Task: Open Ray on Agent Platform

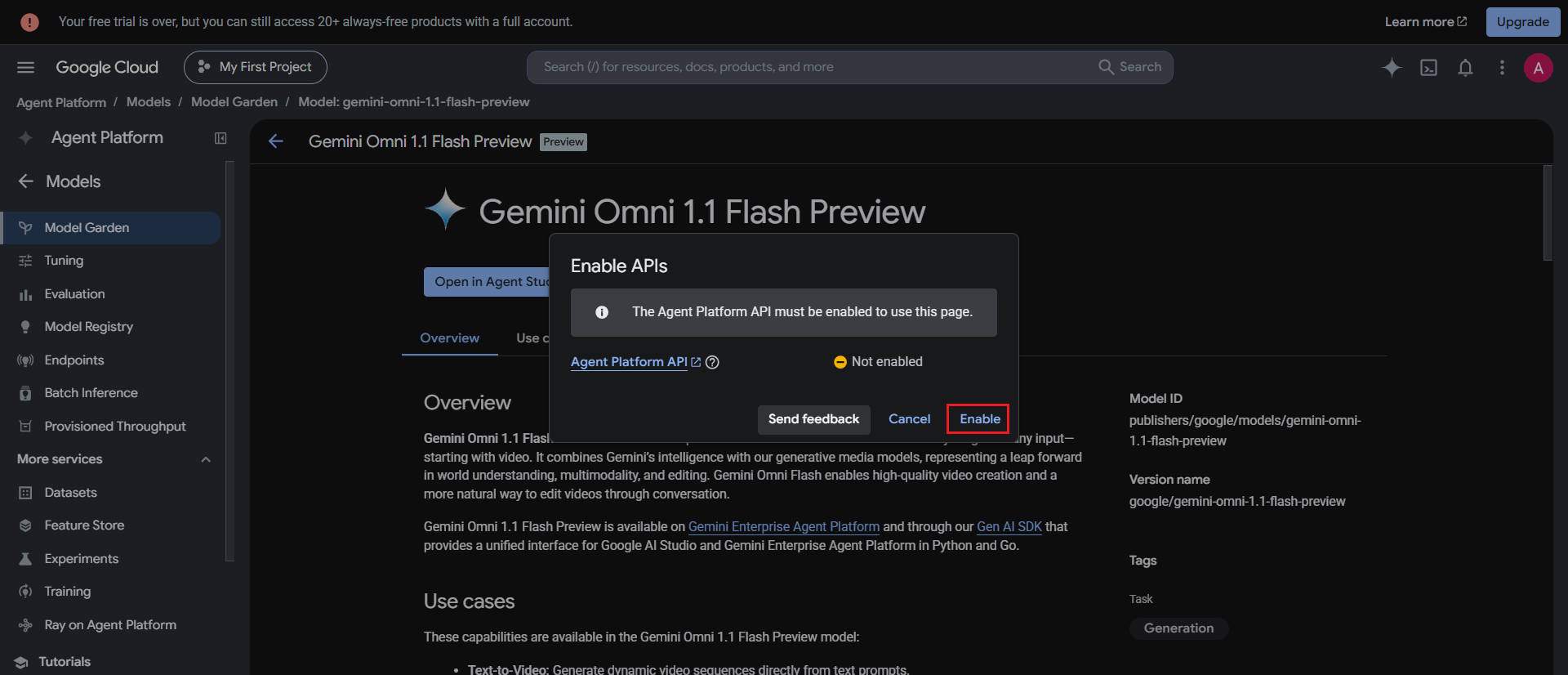Action: tap(111, 625)
